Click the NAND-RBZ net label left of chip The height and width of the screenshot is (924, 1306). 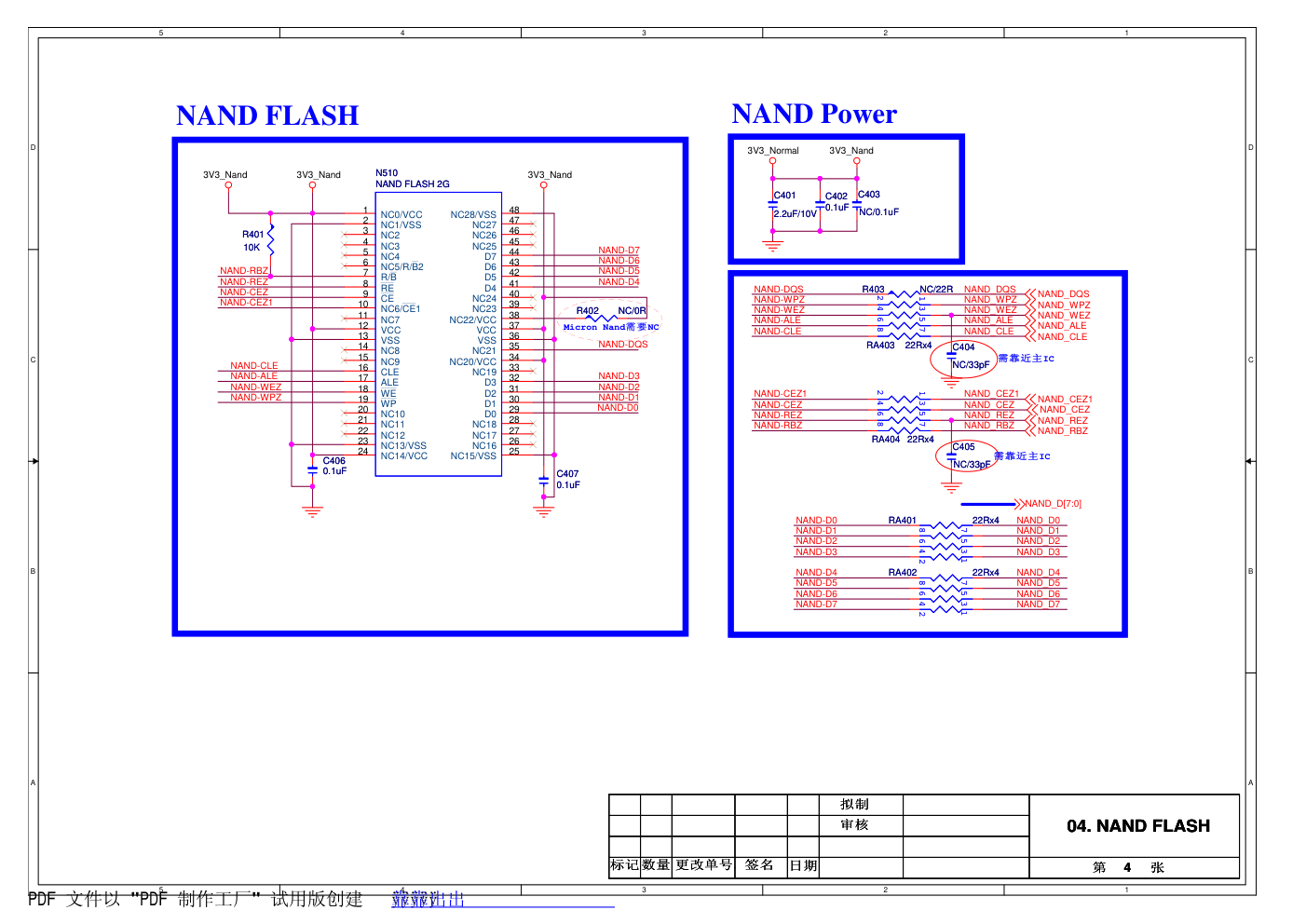coord(243,271)
